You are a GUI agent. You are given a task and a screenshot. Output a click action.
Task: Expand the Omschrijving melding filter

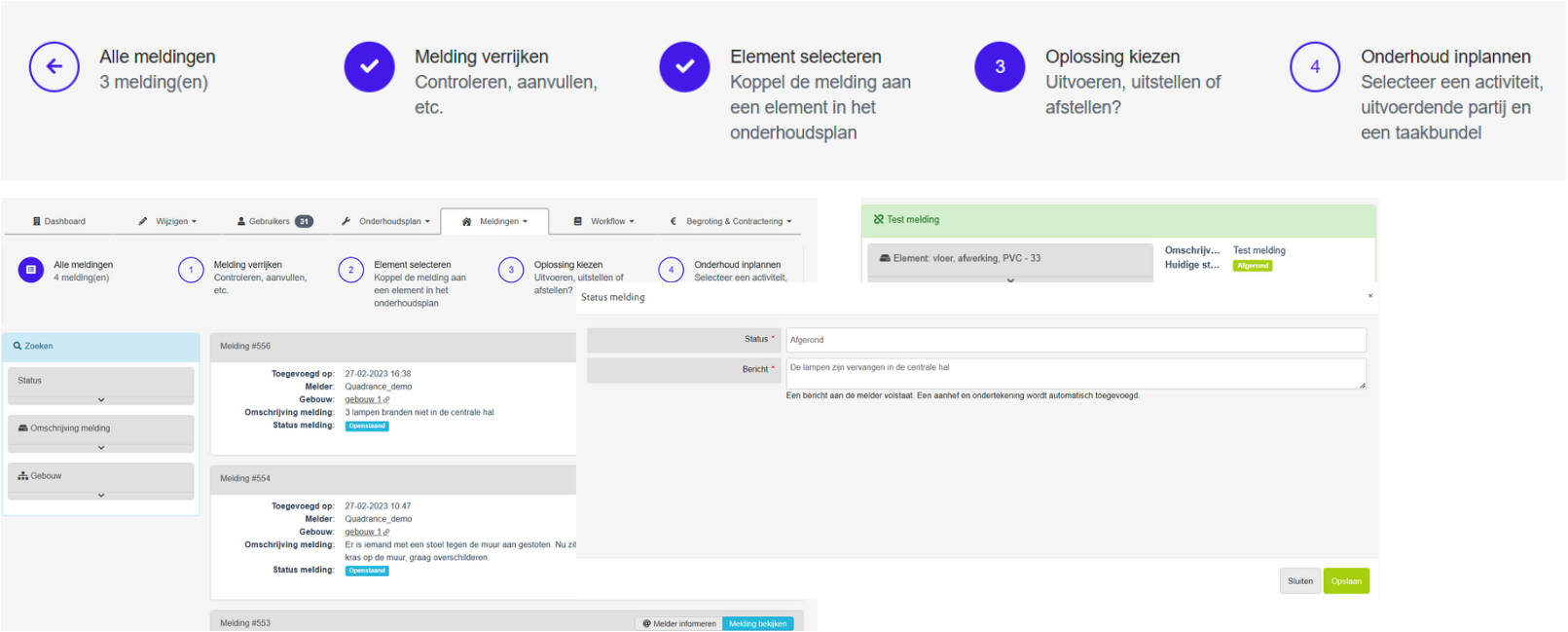[x=101, y=447]
